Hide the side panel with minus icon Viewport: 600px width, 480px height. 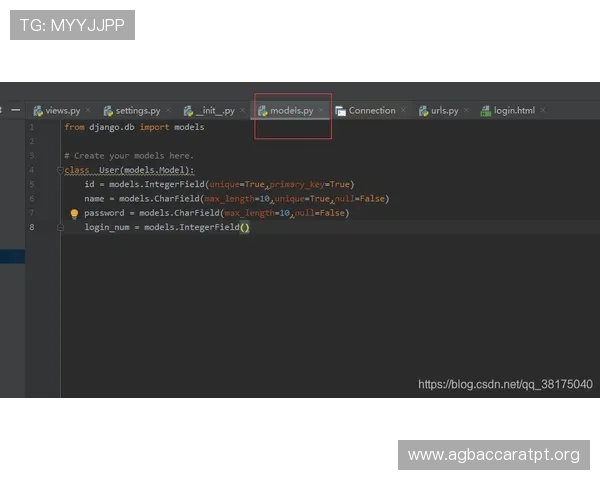(x=16, y=110)
